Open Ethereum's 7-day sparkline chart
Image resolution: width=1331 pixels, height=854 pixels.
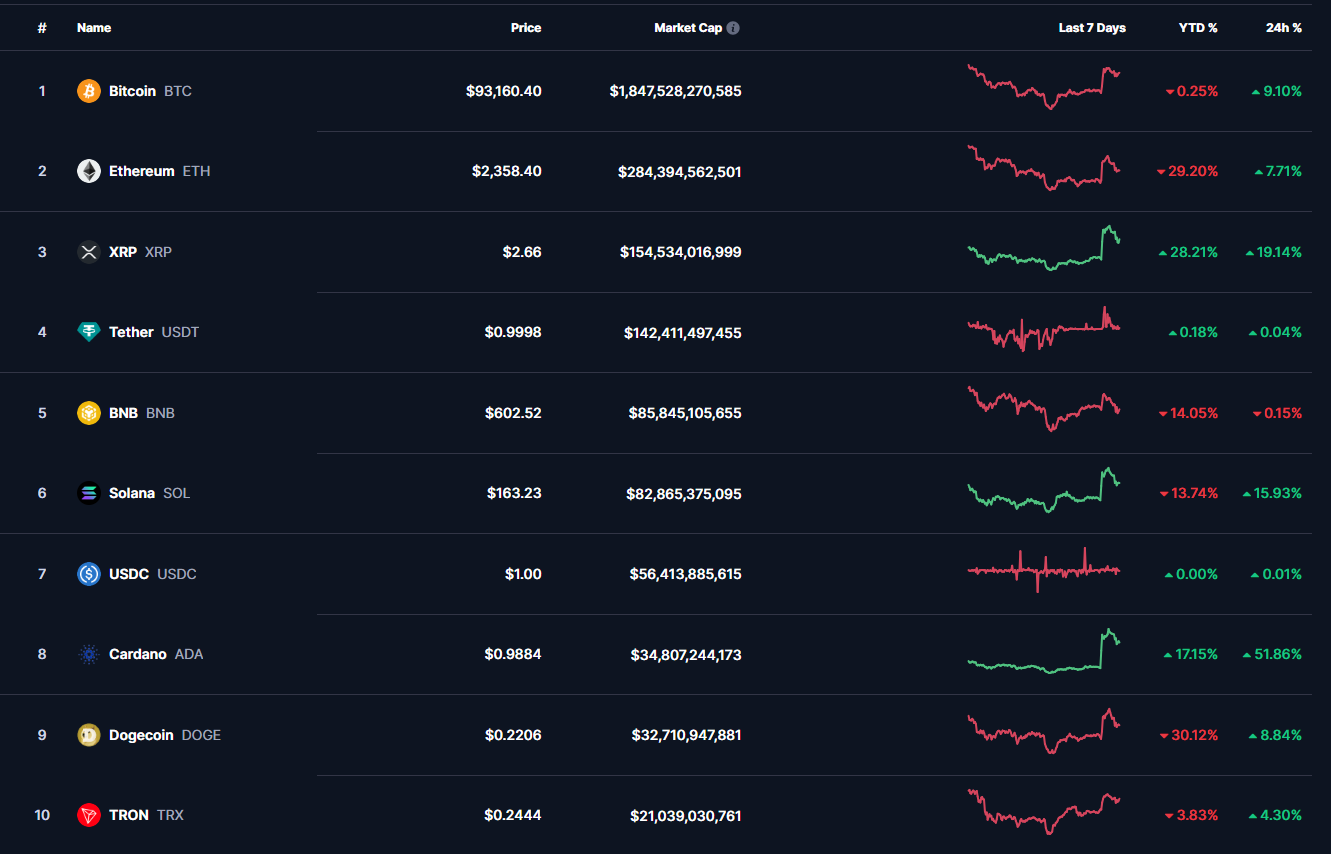pos(1044,168)
